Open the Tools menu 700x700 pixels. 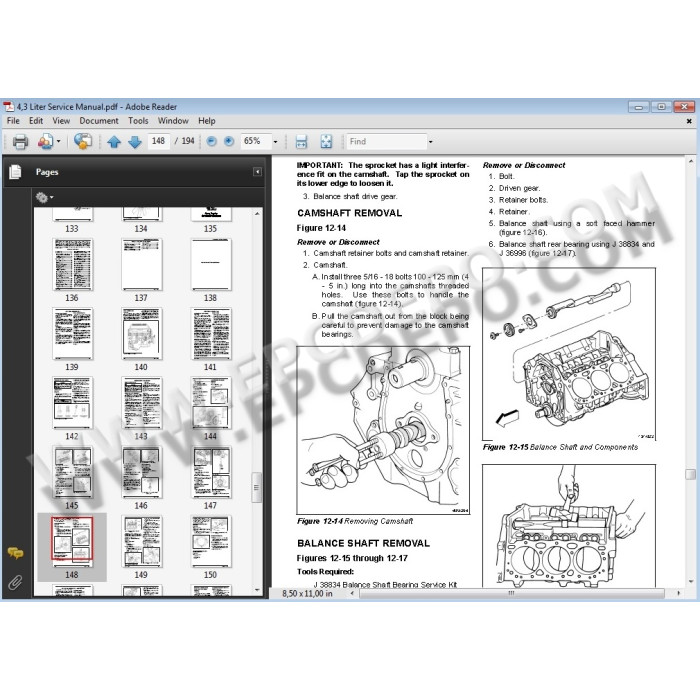pyautogui.click(x=138, y=121)
